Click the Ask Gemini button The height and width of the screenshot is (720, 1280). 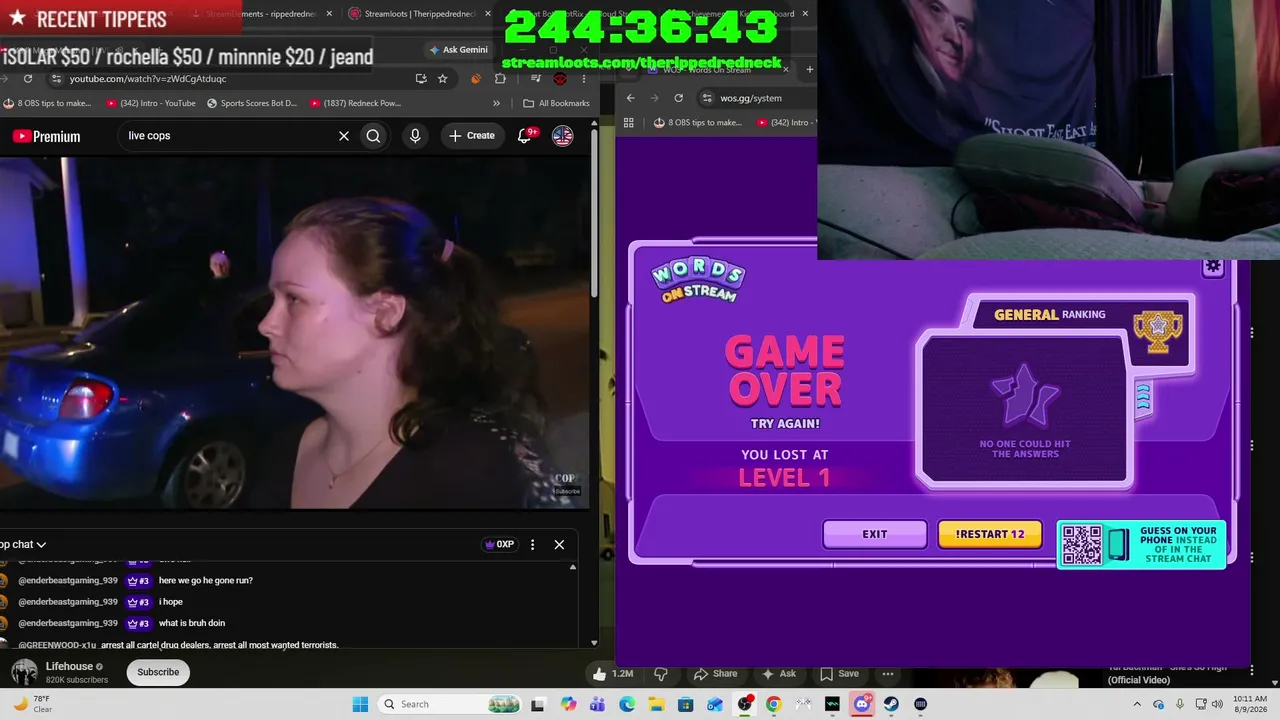[x=458, y=50]
